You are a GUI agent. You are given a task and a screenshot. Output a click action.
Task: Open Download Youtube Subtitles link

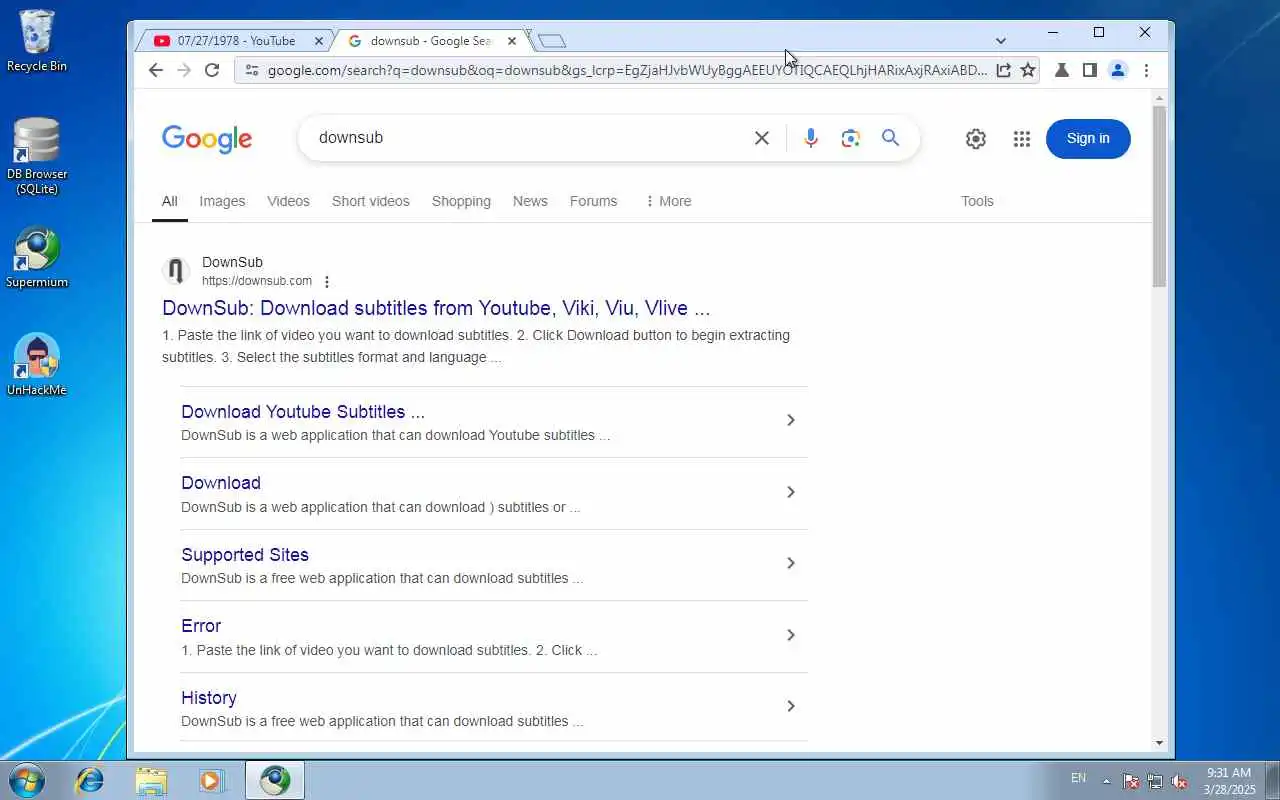tap(303, 412)
